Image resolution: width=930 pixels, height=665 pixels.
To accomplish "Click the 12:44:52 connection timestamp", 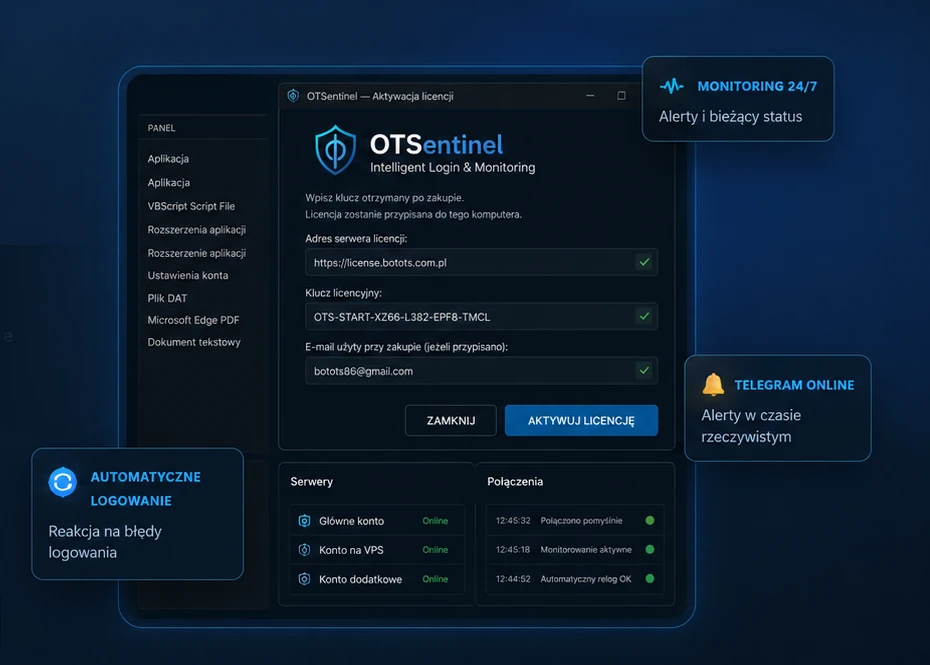I will 513,578.
